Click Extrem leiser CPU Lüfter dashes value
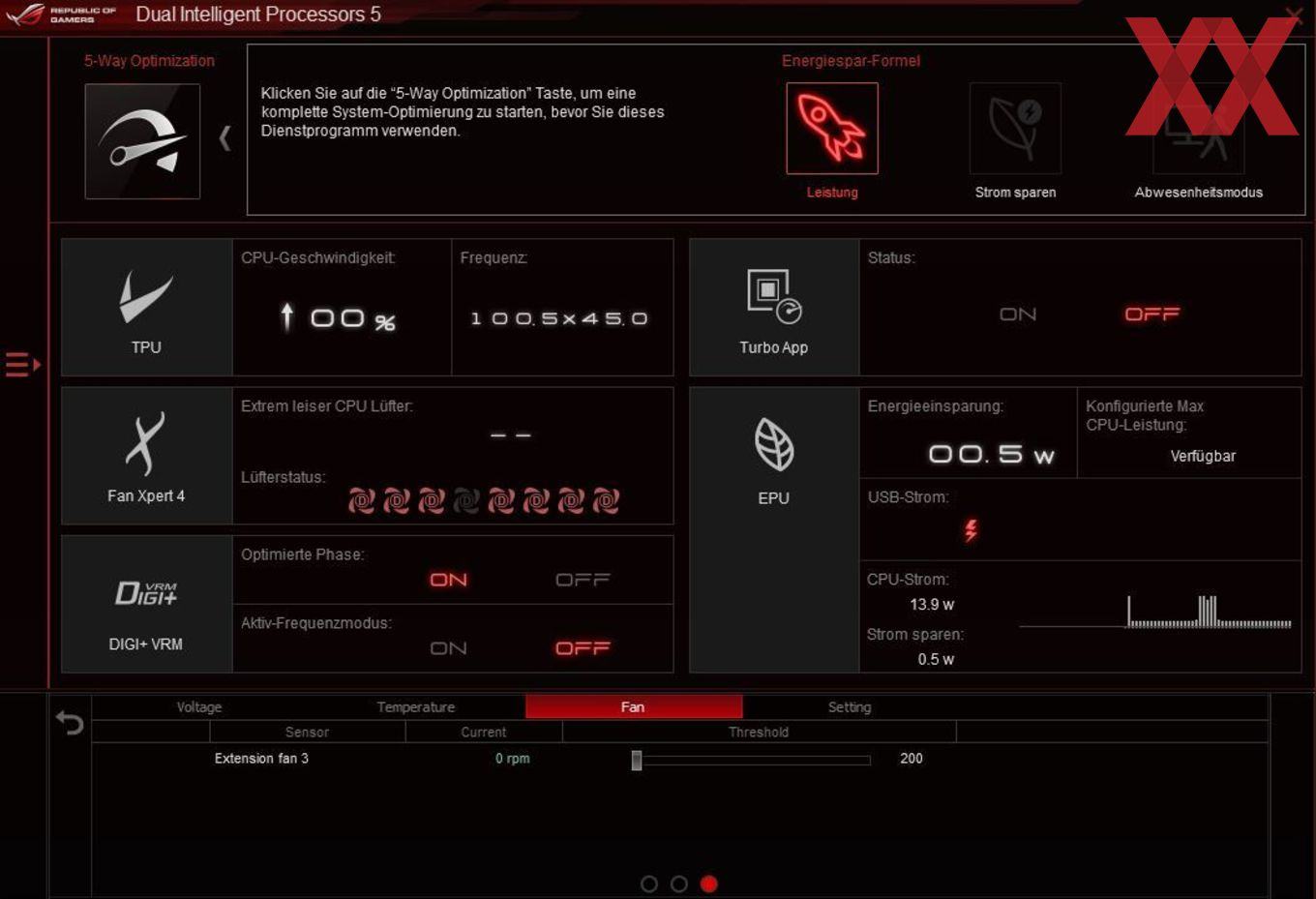 pyautogui.click(x=511, y=435)
